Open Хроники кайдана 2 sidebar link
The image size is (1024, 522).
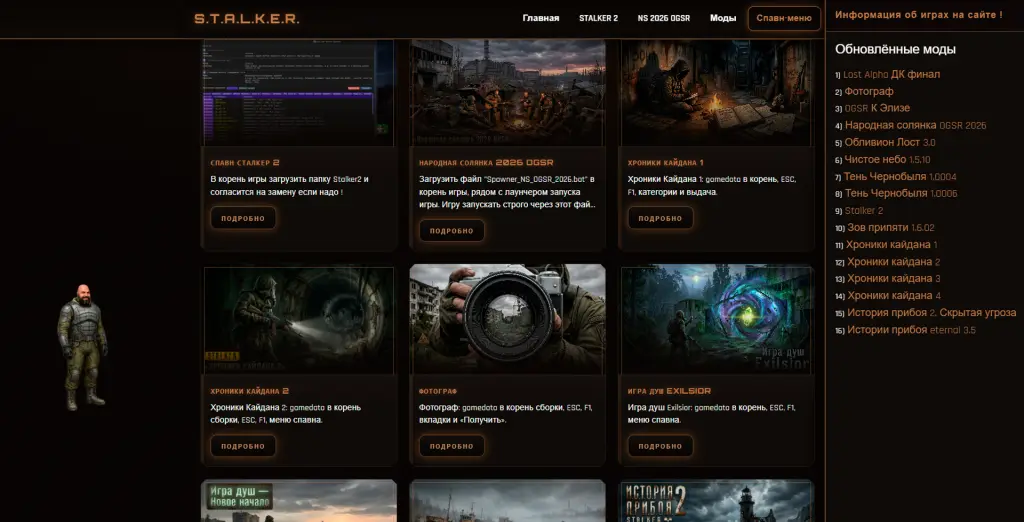(893, 262)
